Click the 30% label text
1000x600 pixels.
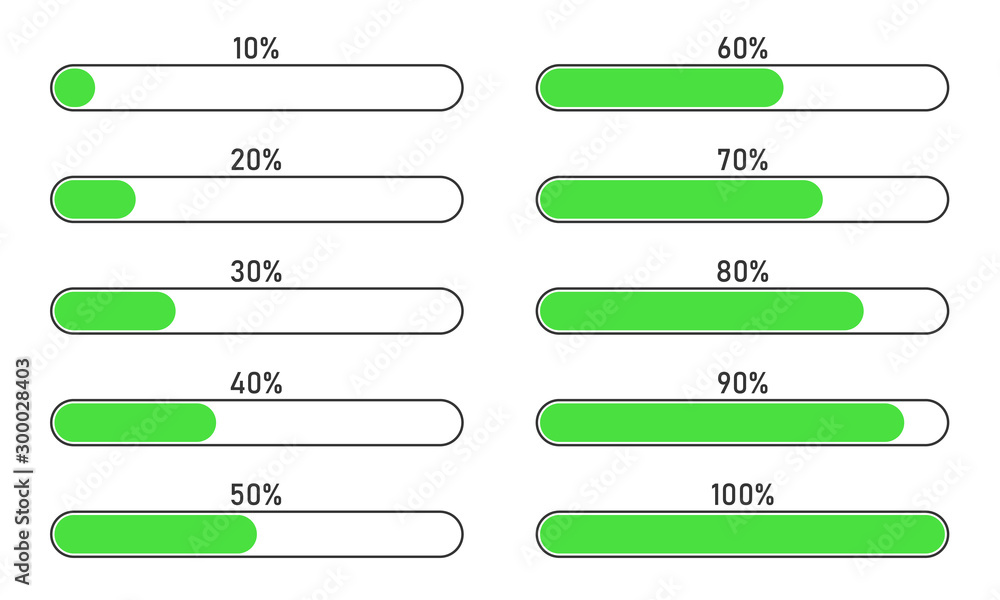point(256,272)
